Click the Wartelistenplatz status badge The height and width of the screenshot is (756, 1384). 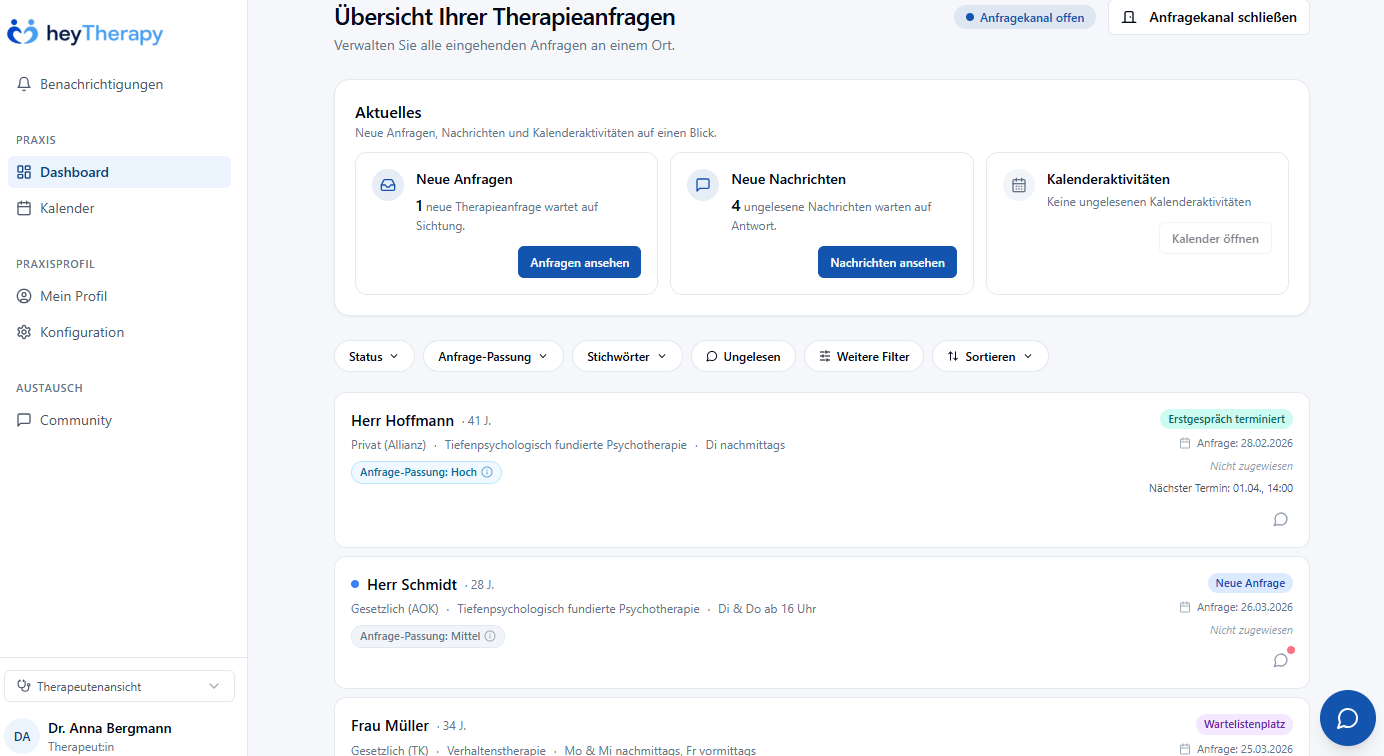click(1244, 724)
